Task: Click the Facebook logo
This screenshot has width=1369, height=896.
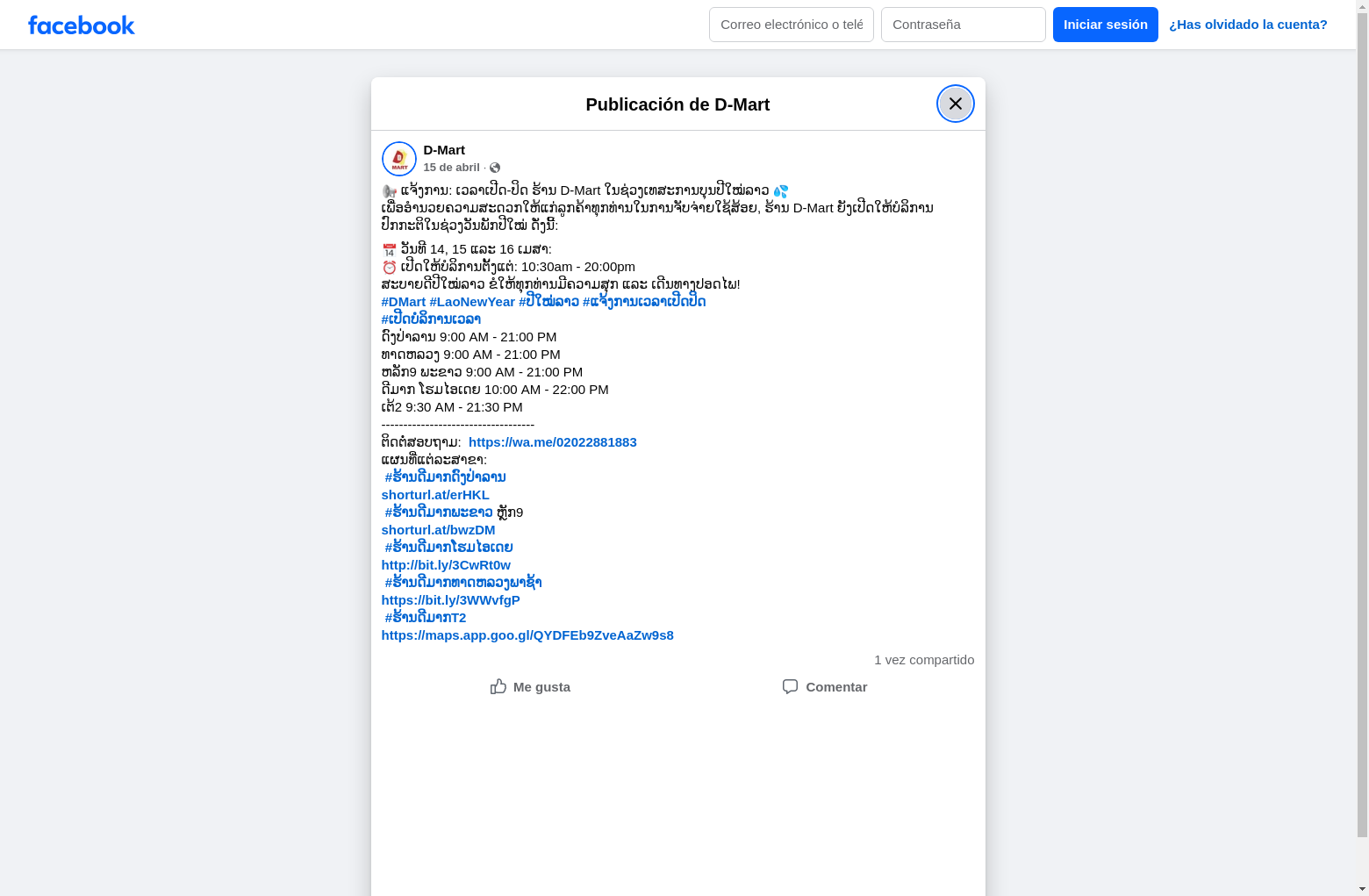Action: (82, 25)
